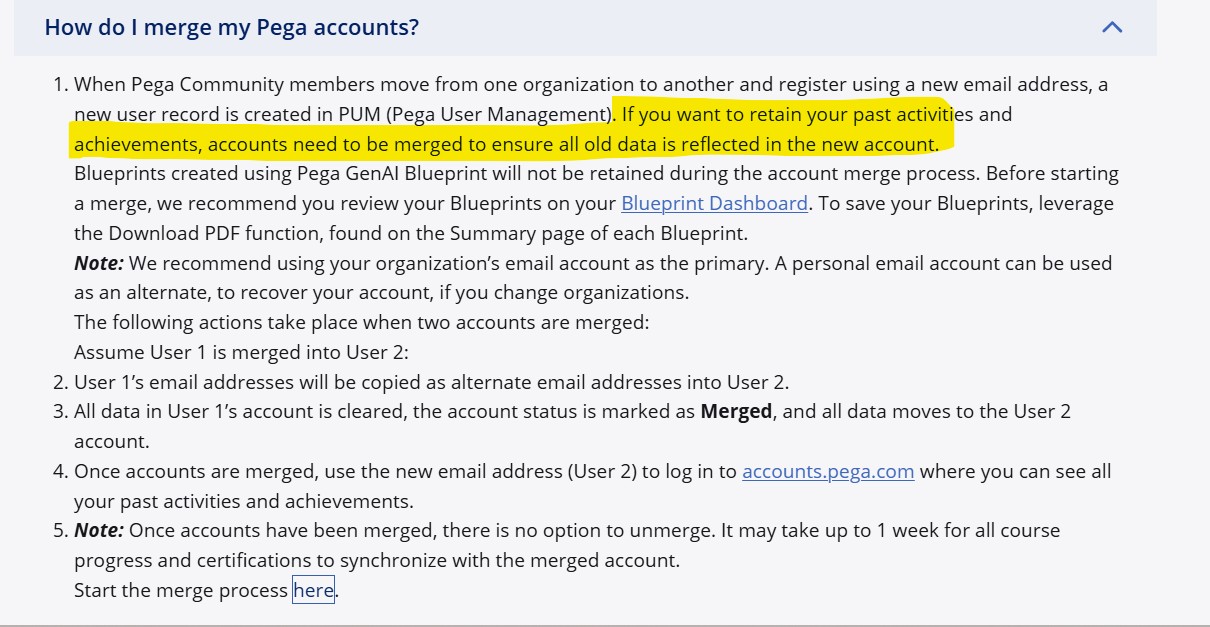Click "Note:" before "Once accounts have been merged"
The width and height of the screenshot is (1210, 627).
click(99, 530)
